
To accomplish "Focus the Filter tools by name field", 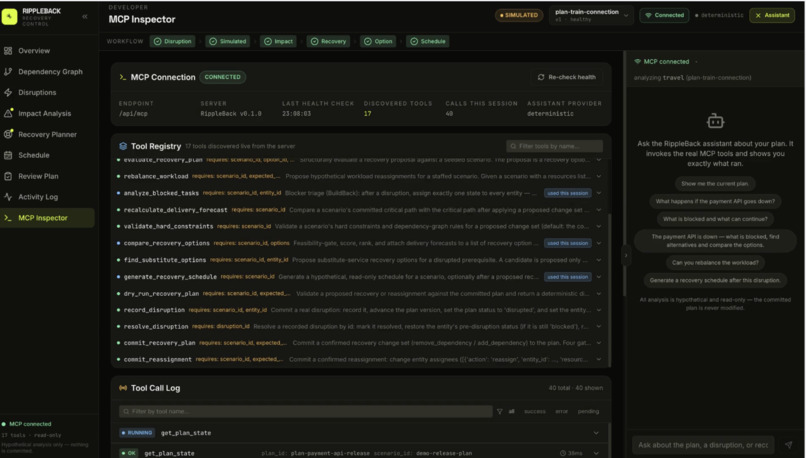I will 555,146.
